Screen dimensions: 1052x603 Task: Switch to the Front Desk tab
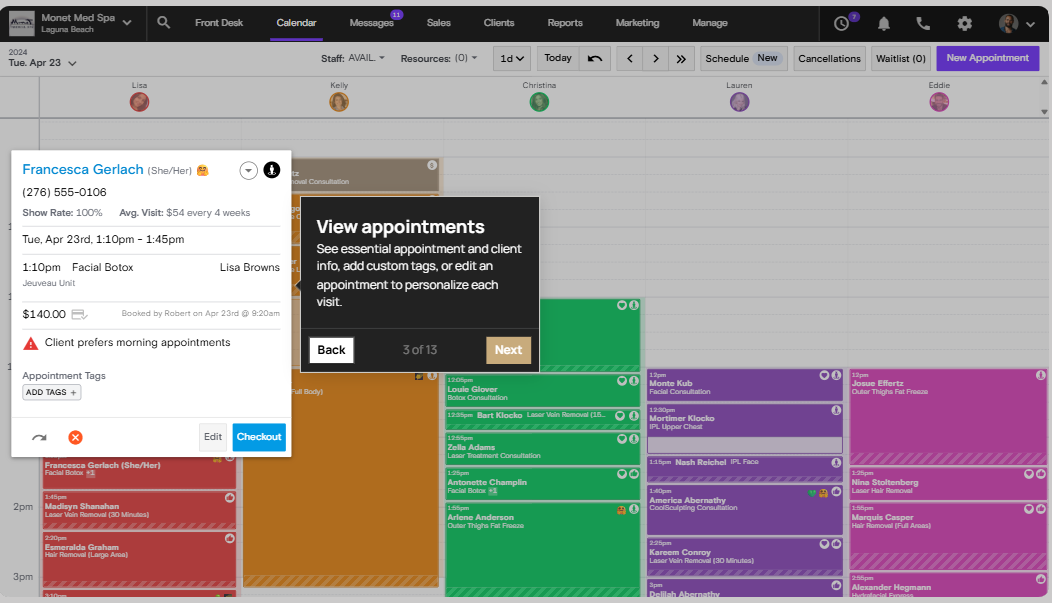coord(219,23)
